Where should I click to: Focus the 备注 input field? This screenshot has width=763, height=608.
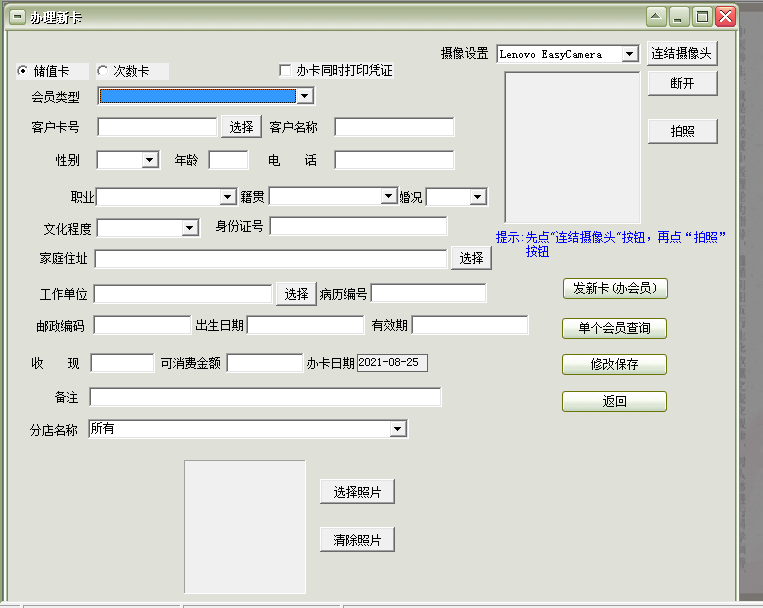click(x=265, y=397)
